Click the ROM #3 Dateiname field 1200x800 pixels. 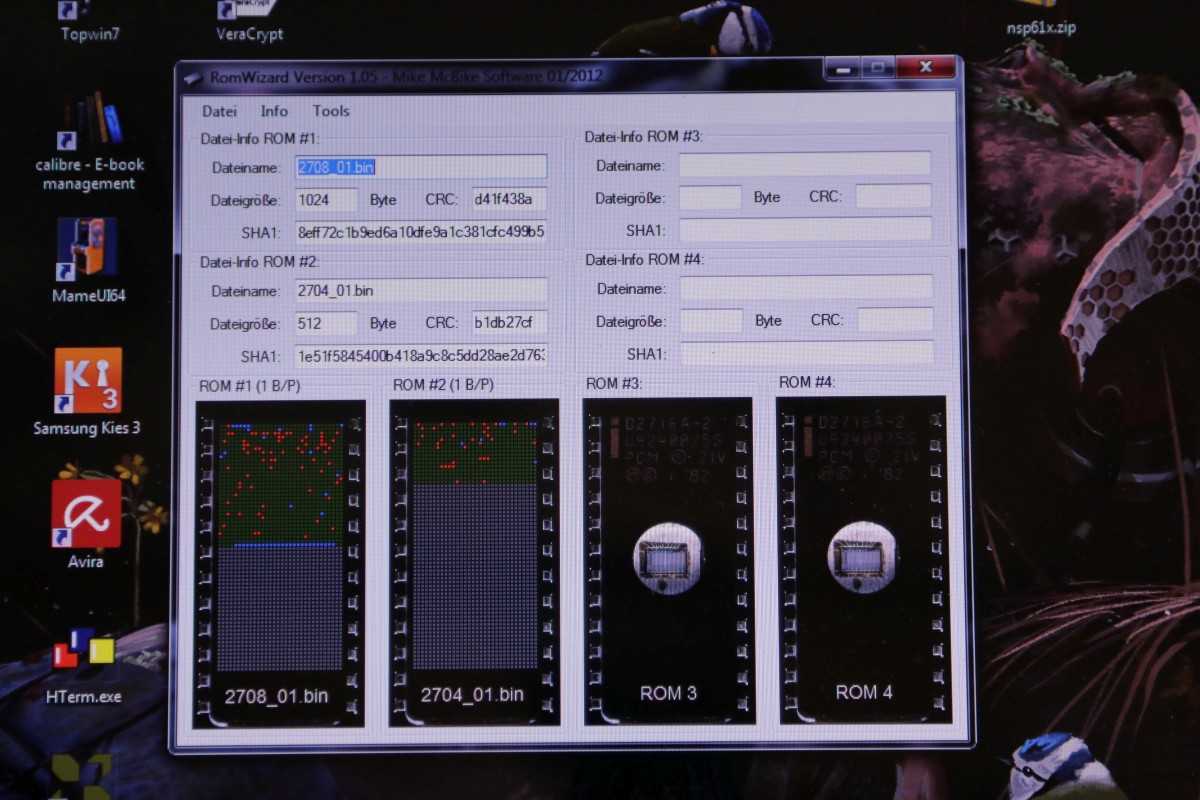[804, 165]
